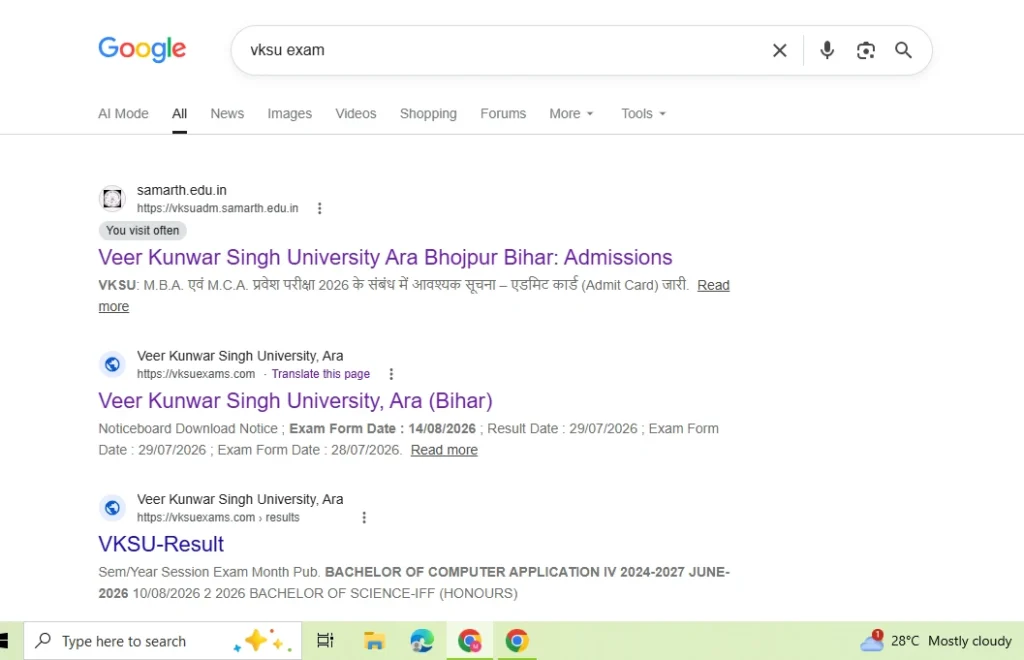Switch to the Forums tab

pos(503,114)
